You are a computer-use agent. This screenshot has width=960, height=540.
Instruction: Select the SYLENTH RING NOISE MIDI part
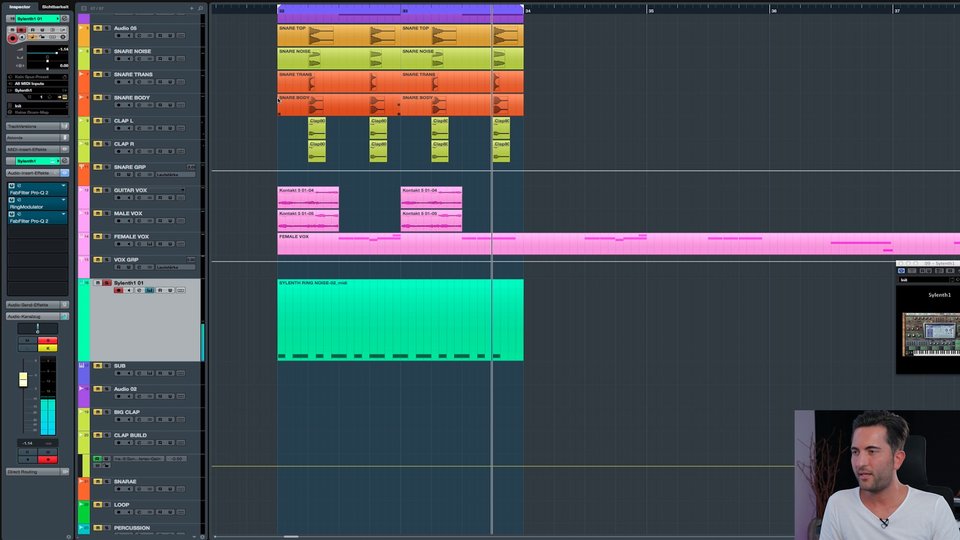pos(400,320)
